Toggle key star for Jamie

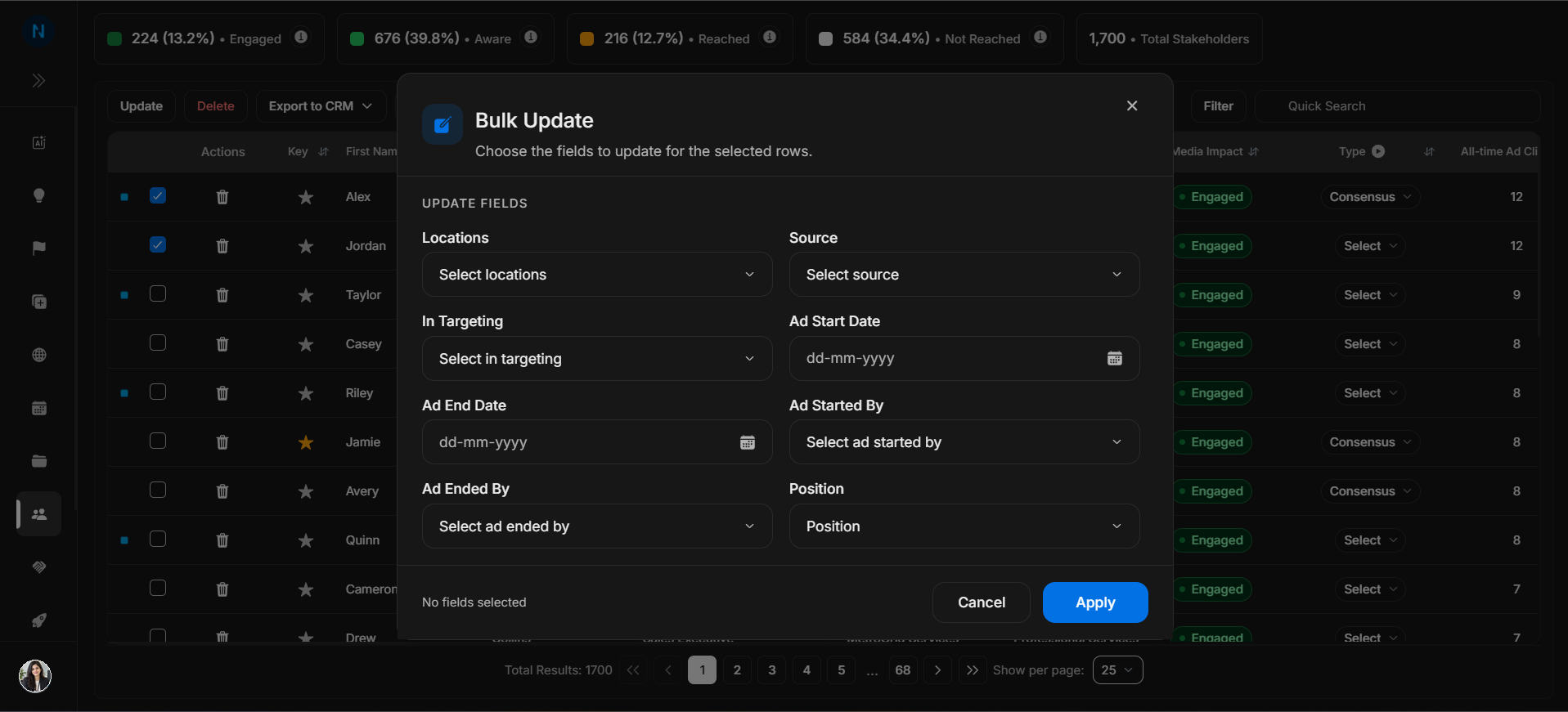click(306, 442)
